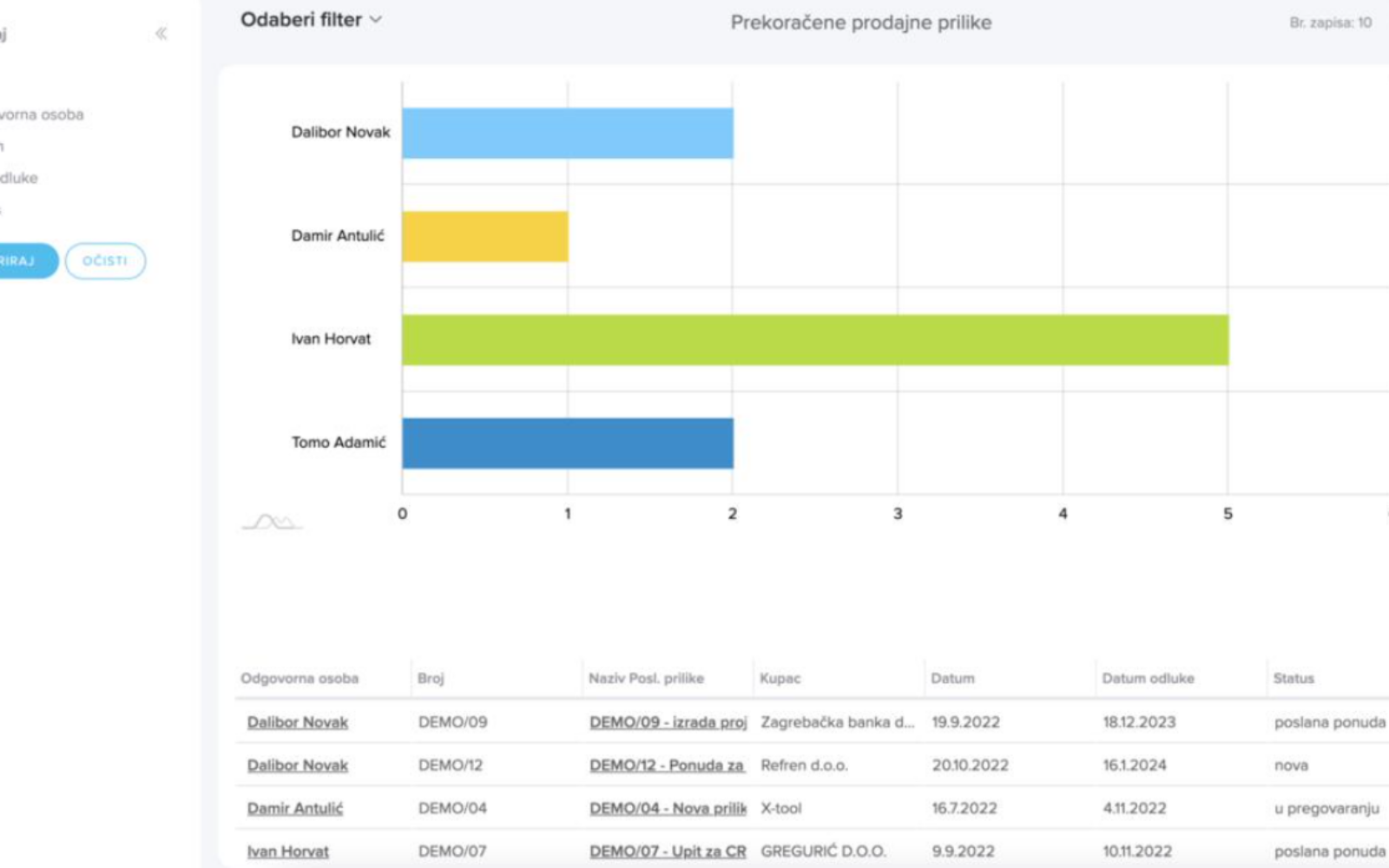
Task: Open the DEMO/04 - Nova prilika link
Action: [x=667, y=808]
